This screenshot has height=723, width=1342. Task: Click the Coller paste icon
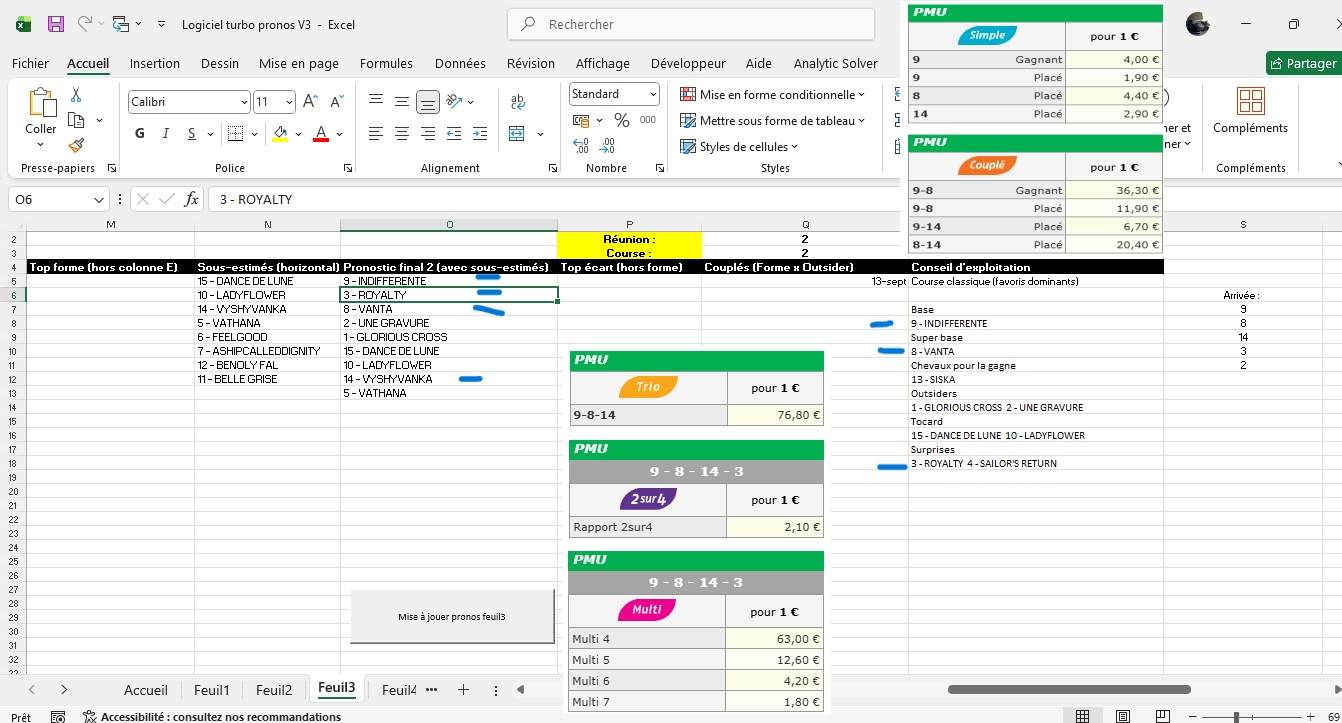point(41,103)
